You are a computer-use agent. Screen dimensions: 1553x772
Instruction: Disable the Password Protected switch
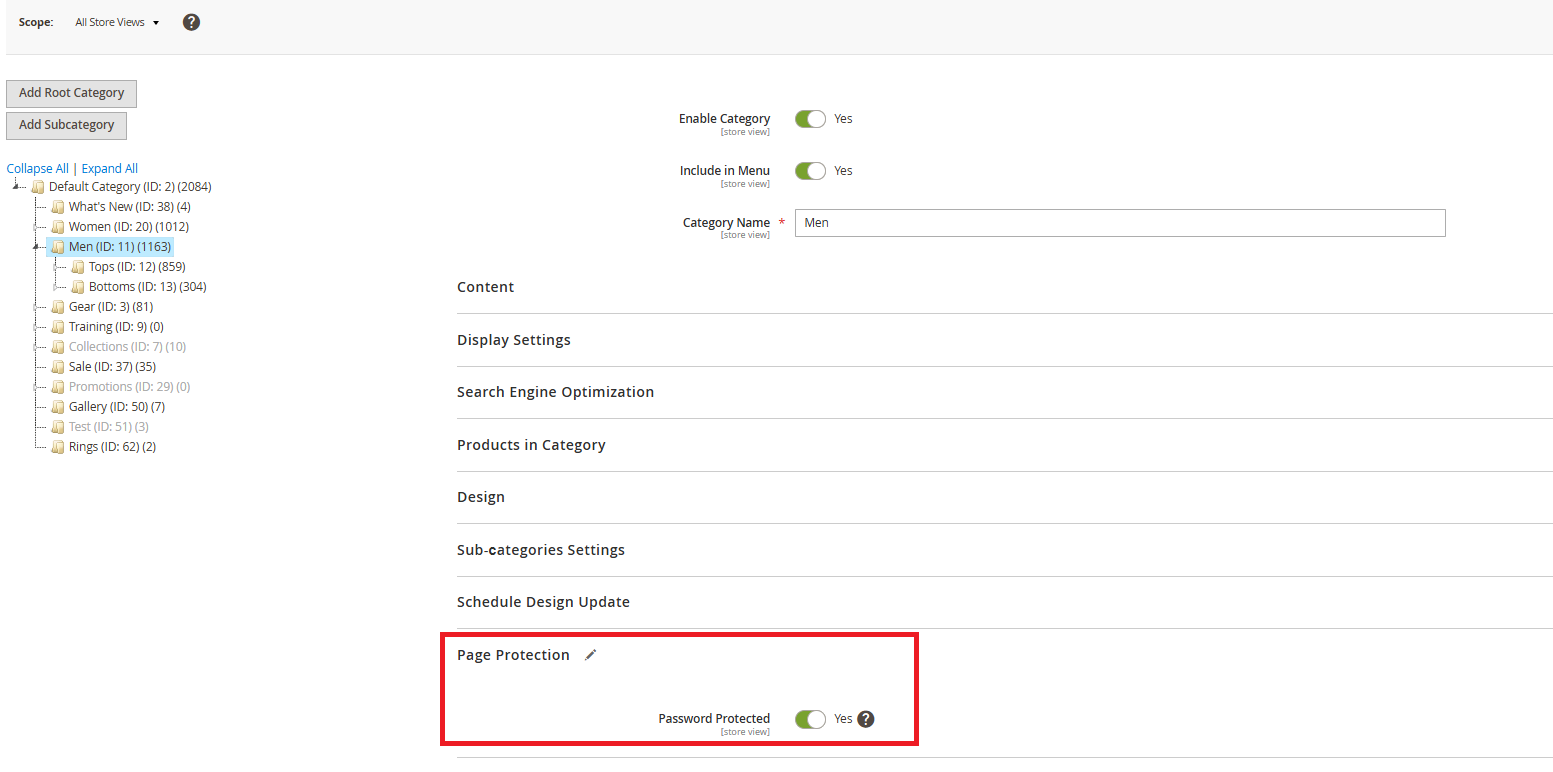[810, 719]
